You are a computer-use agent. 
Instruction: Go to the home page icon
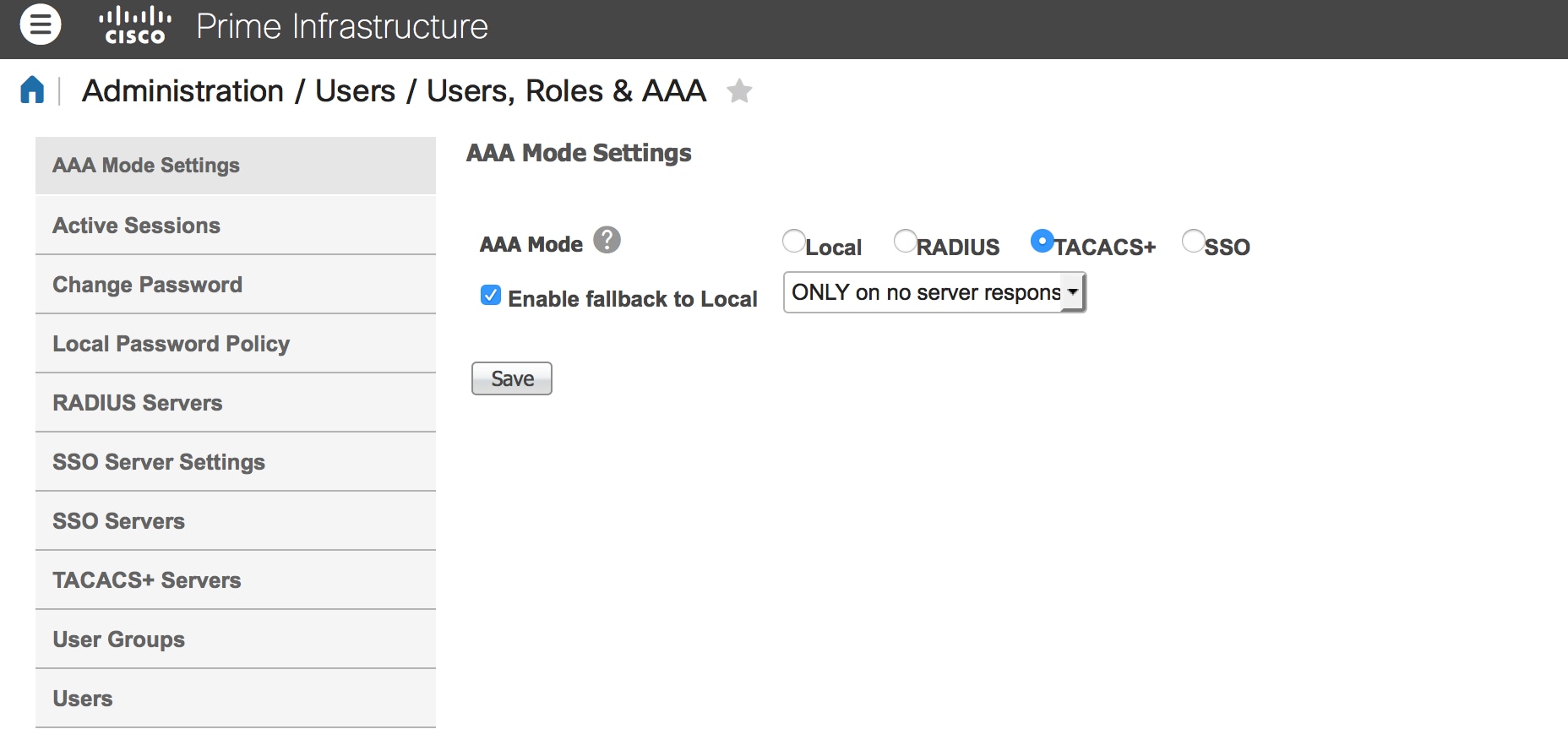(x=32, y=90)
